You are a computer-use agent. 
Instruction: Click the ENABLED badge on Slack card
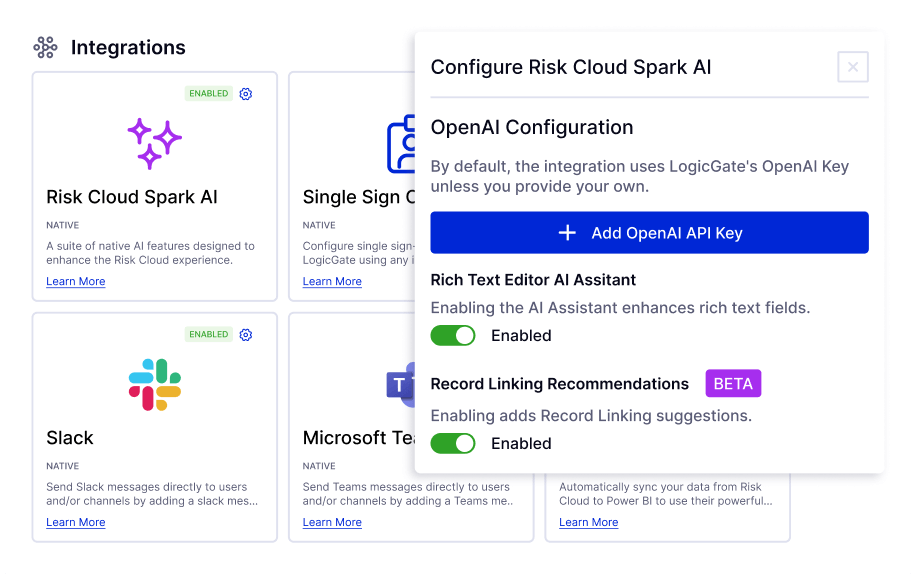pos(208,335)
